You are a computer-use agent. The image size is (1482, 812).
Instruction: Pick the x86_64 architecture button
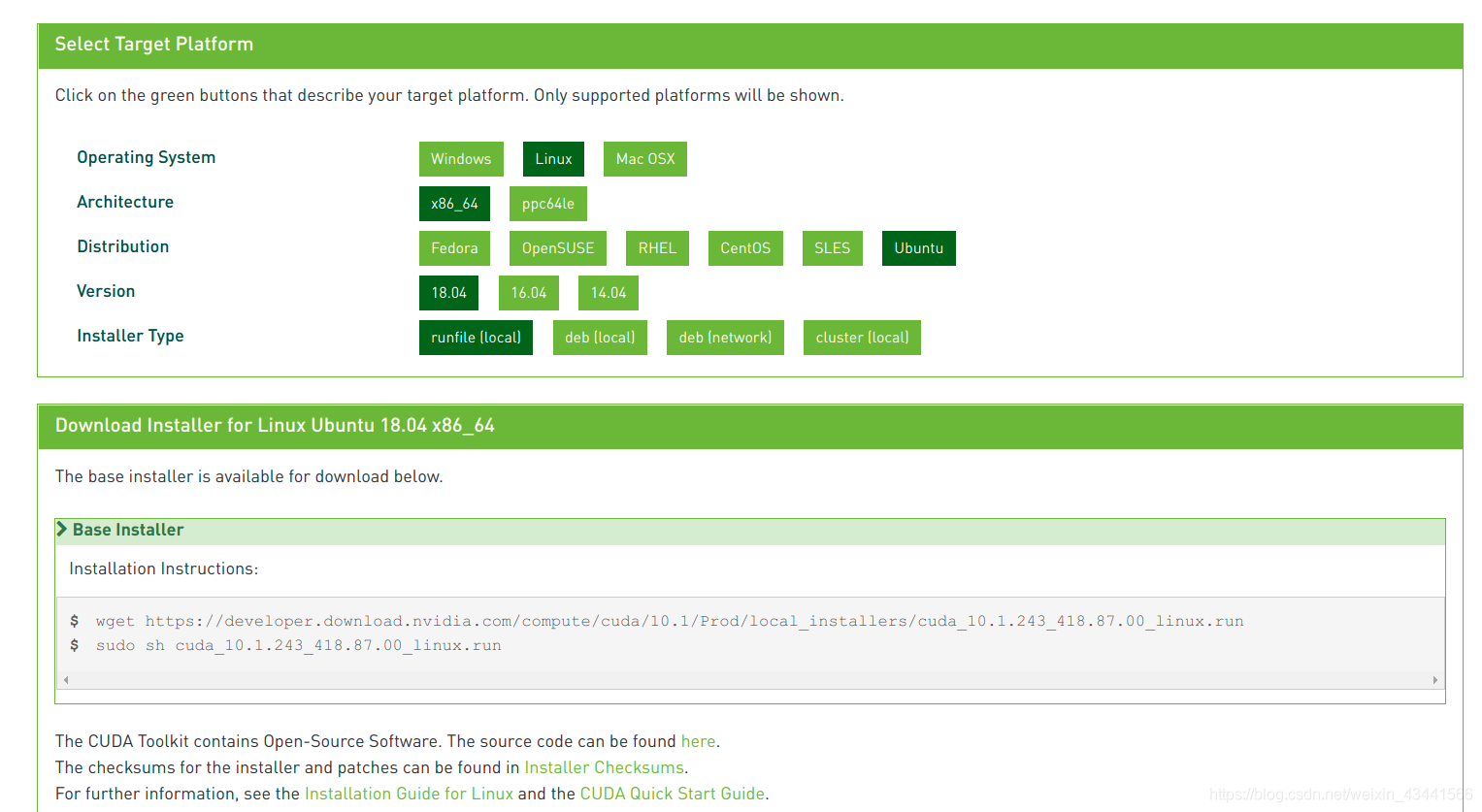point(454,204)
